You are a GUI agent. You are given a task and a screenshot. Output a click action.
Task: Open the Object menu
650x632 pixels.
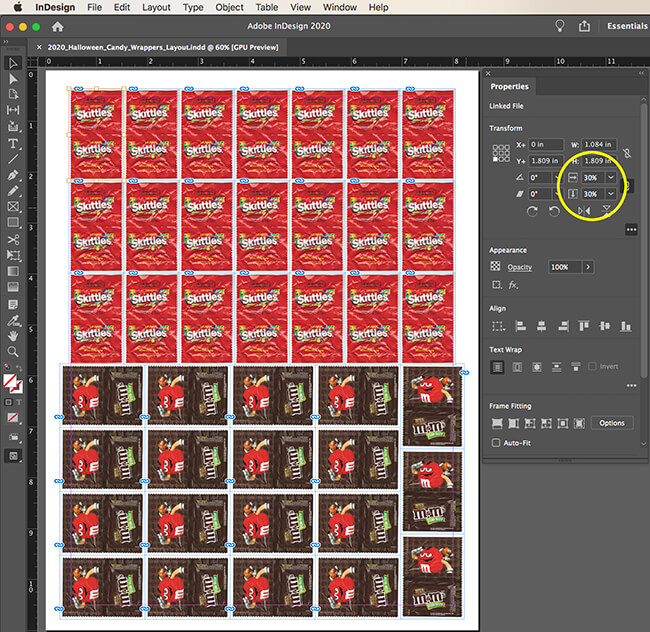[x=229, y=7]
